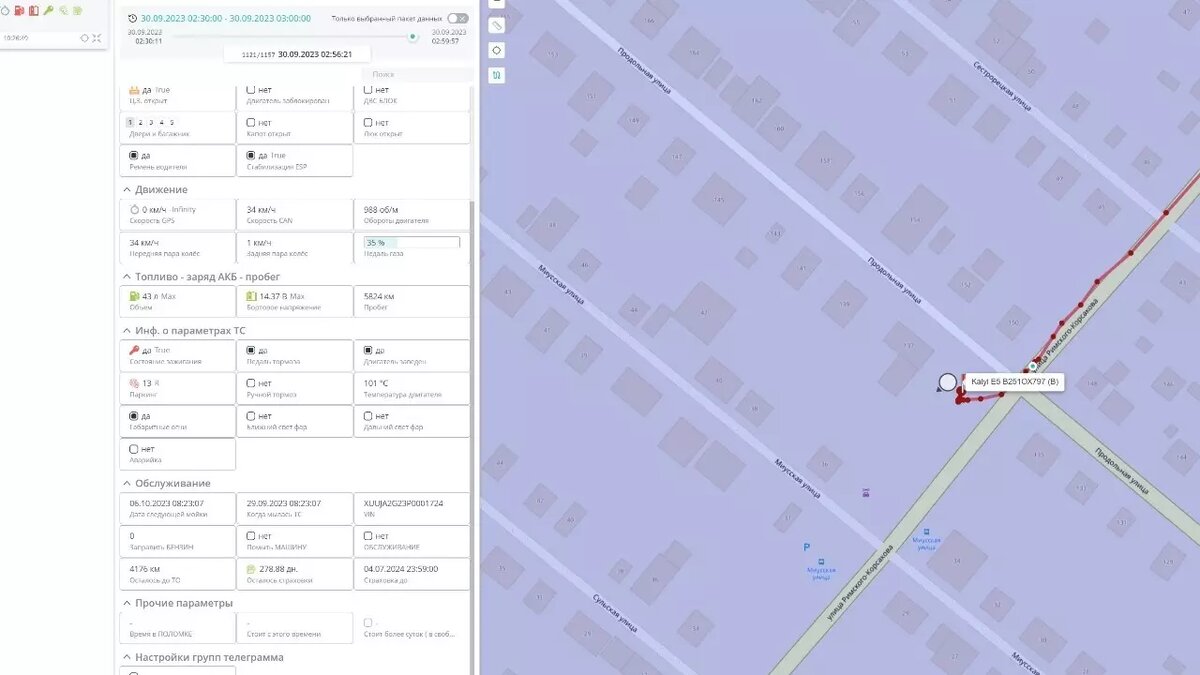
Task: Click the red book icon in top-left toolbar
Action: pos(33,10)
